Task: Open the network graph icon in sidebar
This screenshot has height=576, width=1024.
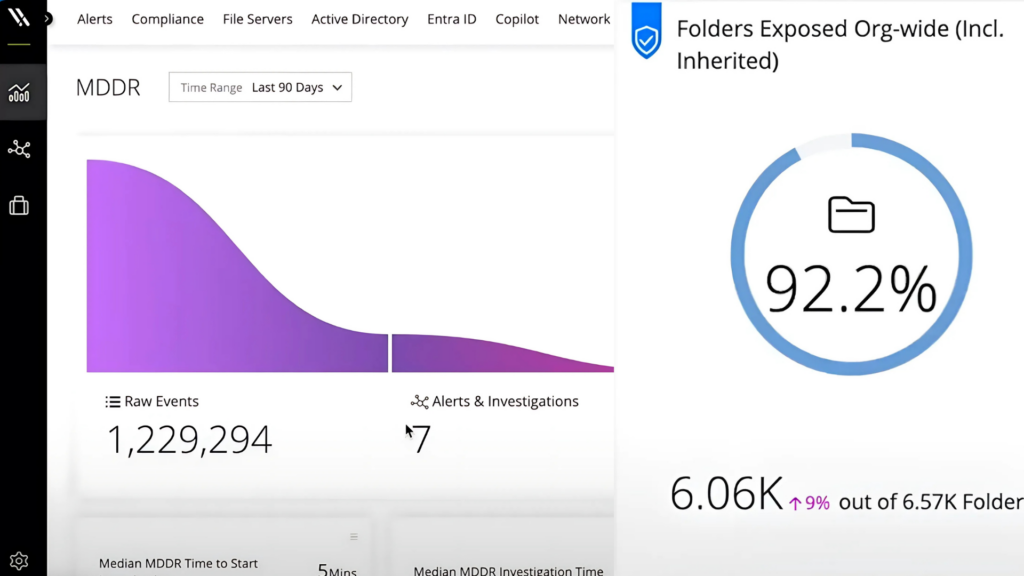Action: tap(19, 149)
